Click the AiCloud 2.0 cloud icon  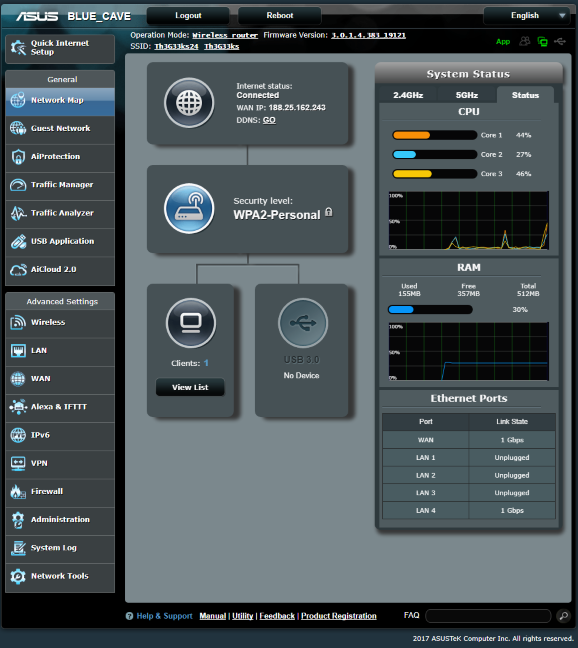tap(18, 269)
